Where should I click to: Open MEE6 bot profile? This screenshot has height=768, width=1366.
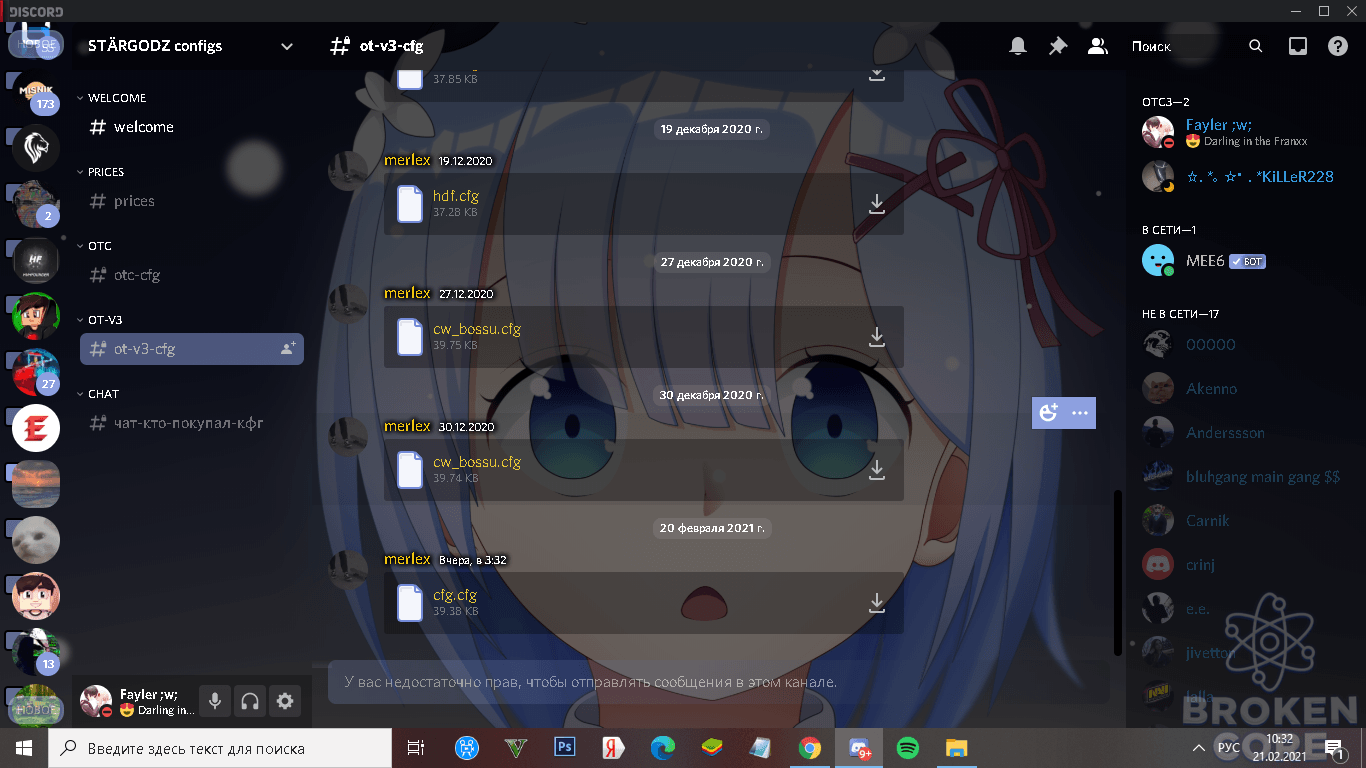point(1240,261)
